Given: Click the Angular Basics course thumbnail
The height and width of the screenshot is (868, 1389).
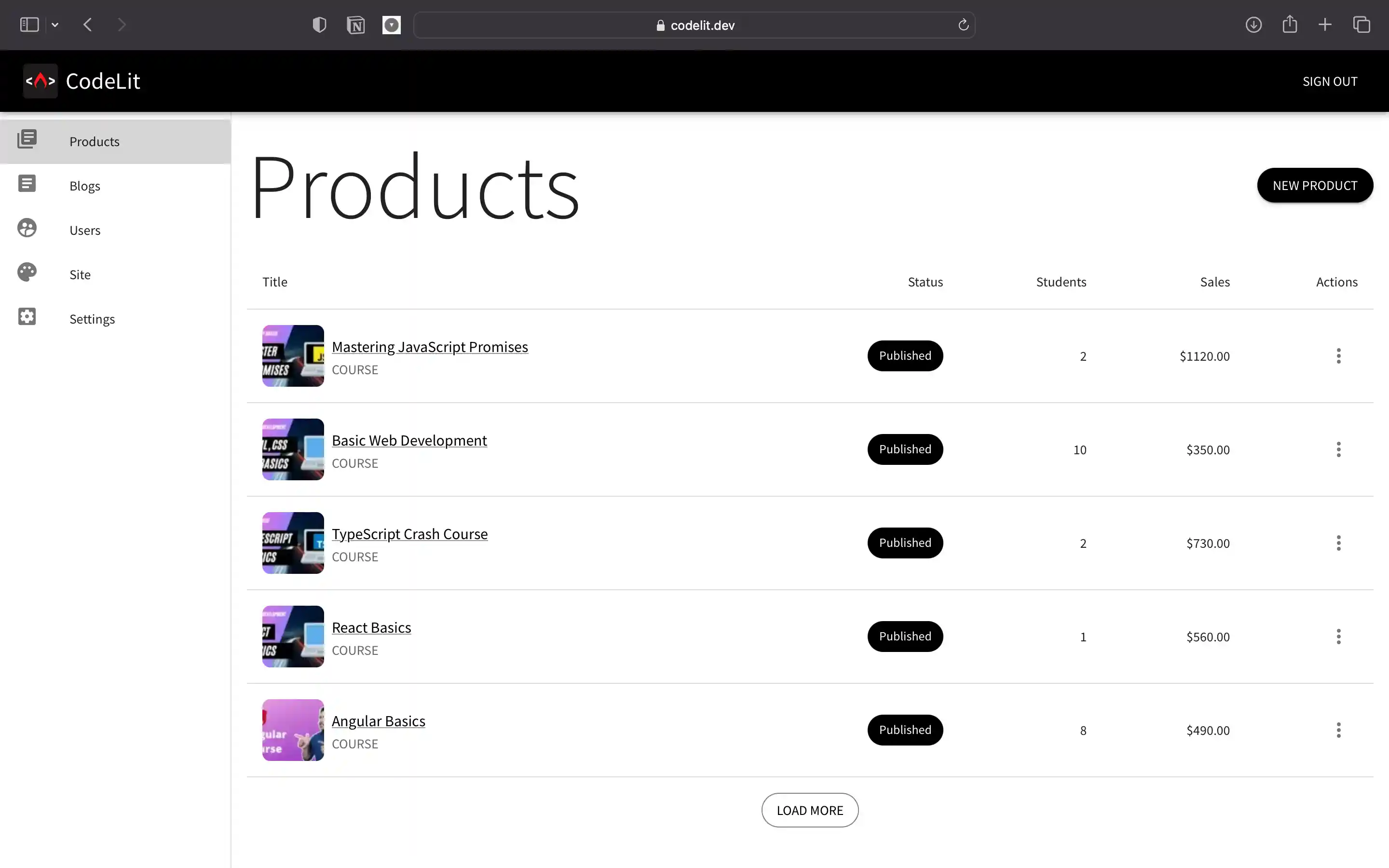Looking at the screenshot, I should [x=293, y=730].
